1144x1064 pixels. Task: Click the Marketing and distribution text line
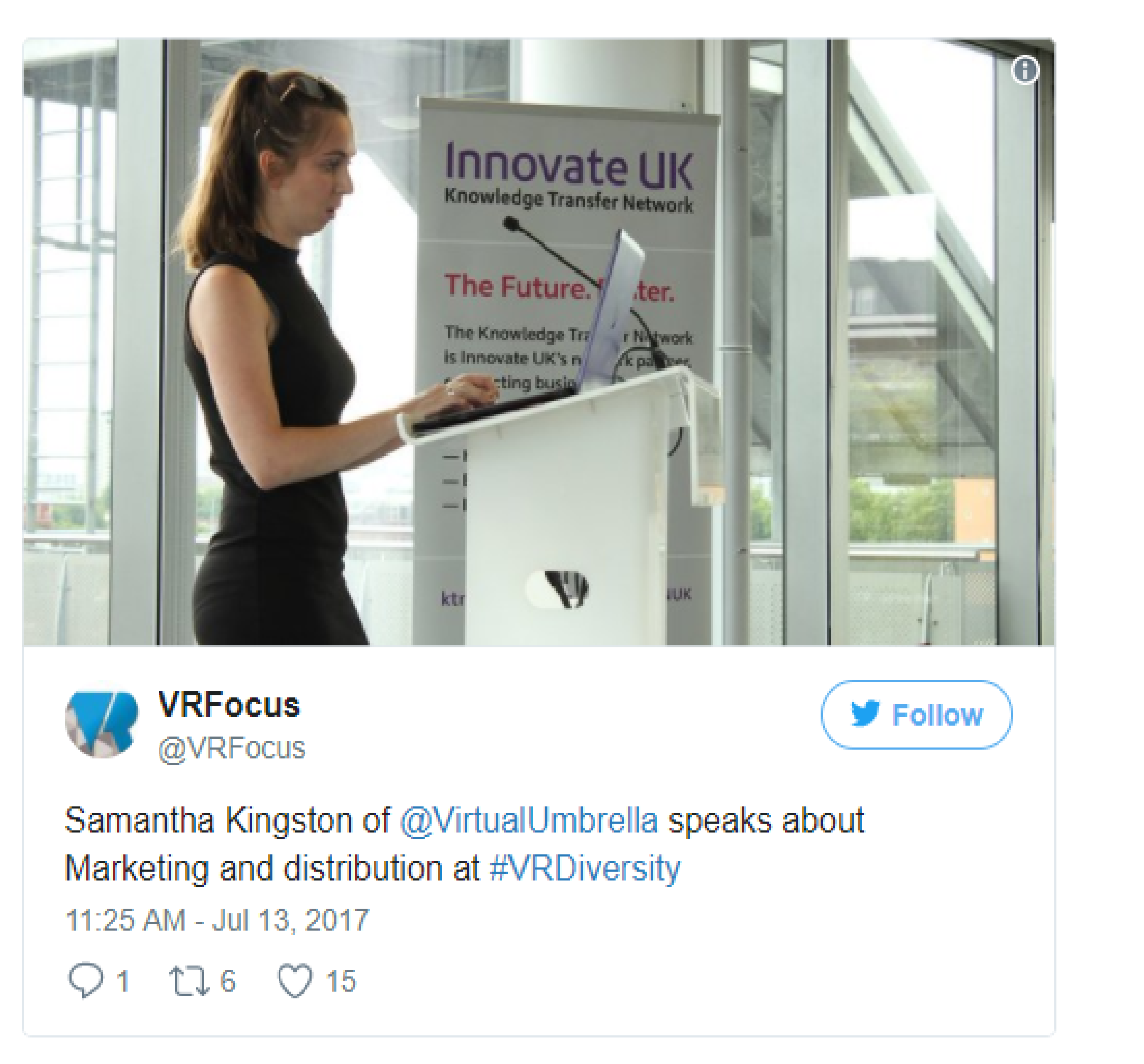click(x=372, y=868)
